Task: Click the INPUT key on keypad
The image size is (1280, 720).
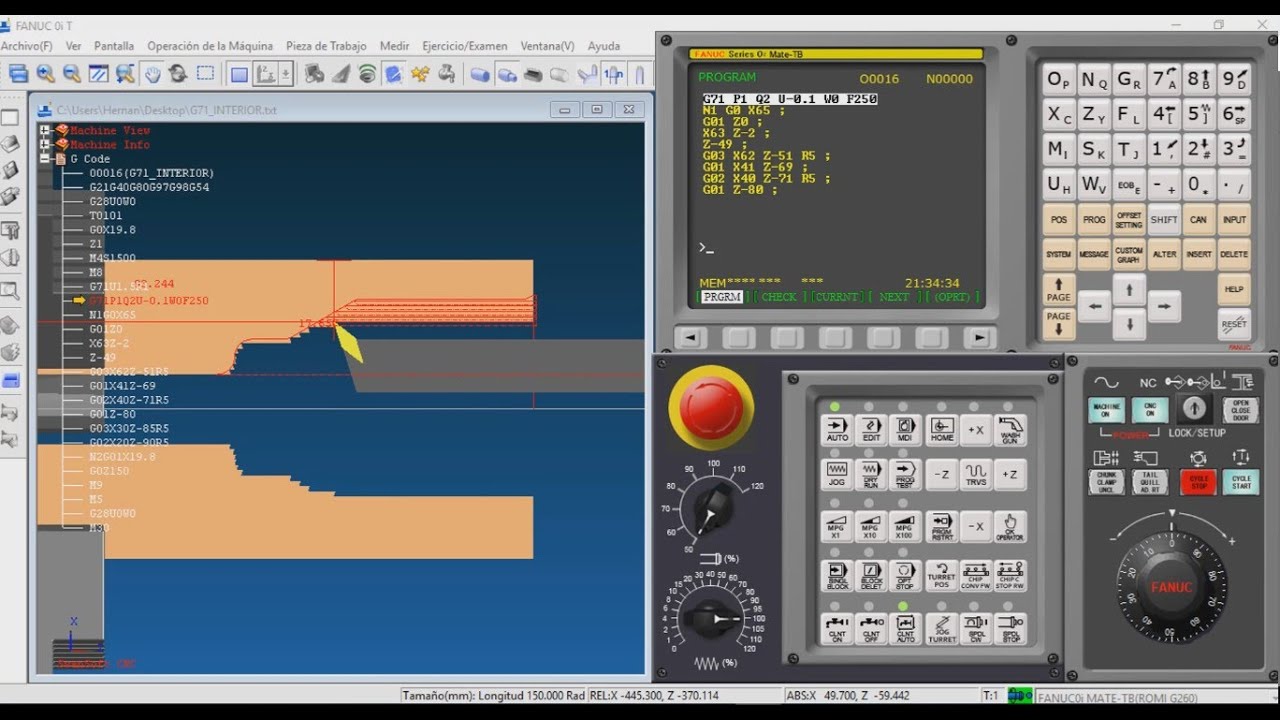Action: coord(1235,219)
